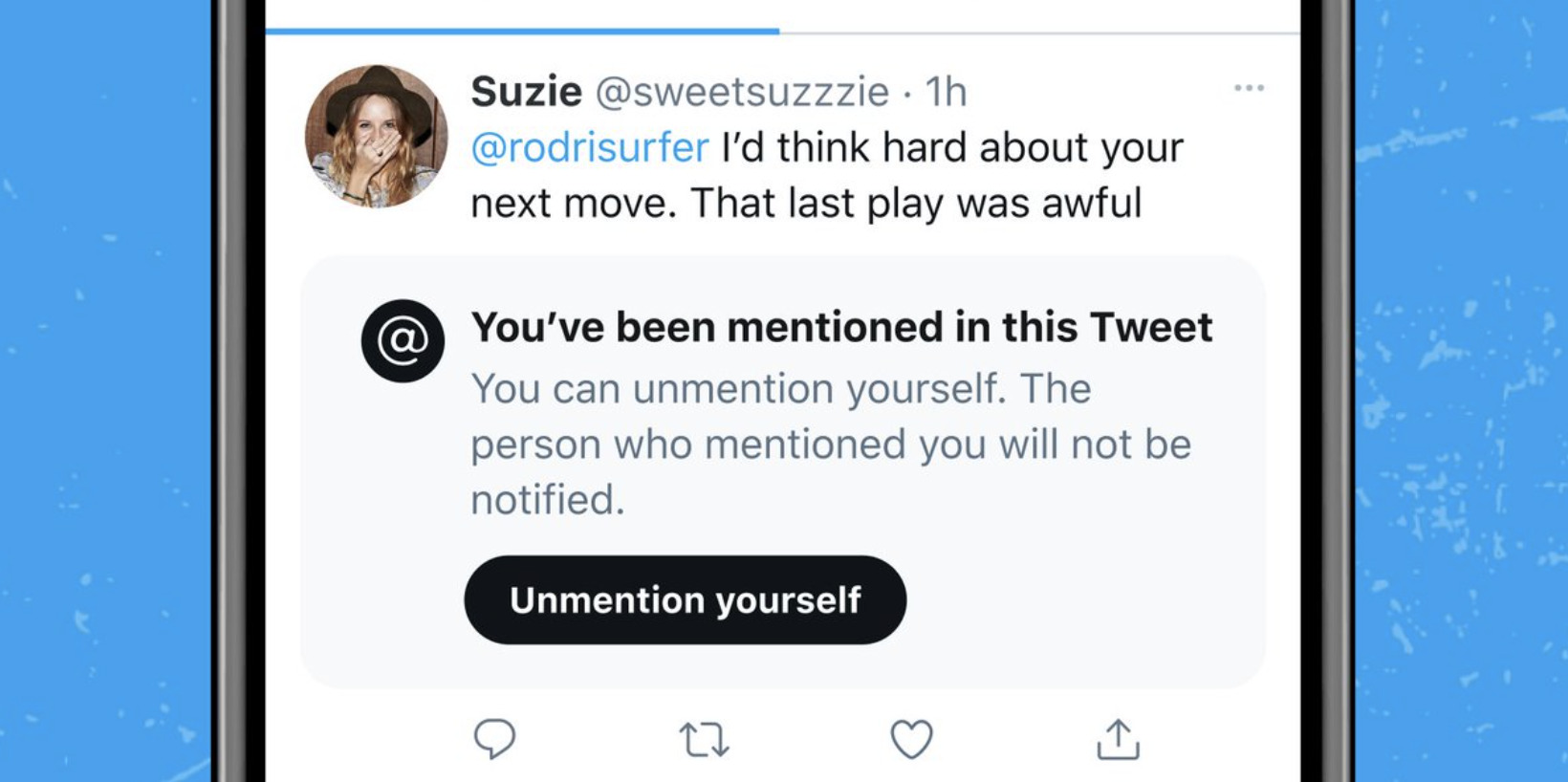Like the tweet with the heart icon

pos(911,739)
